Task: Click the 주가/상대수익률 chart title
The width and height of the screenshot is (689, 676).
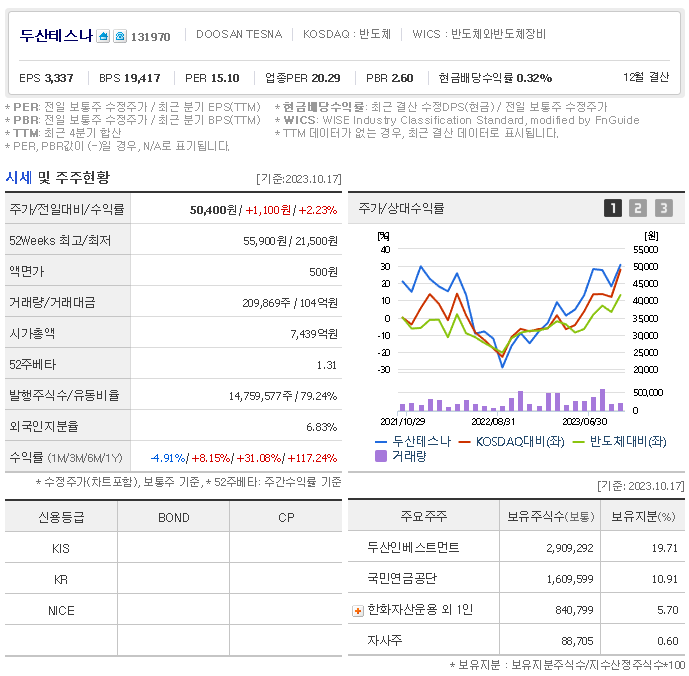Action: pyautogui.click(x=401, y=208)
